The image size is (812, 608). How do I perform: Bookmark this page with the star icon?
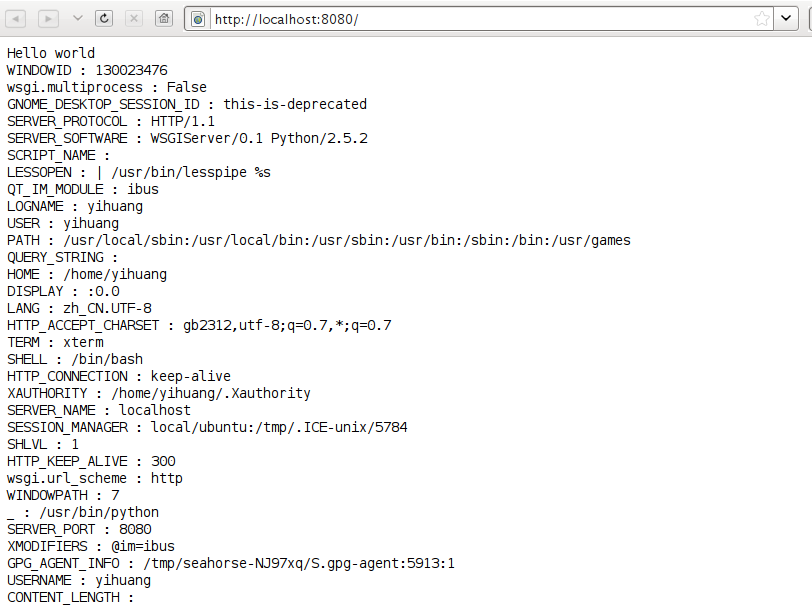tap(762, 19)
